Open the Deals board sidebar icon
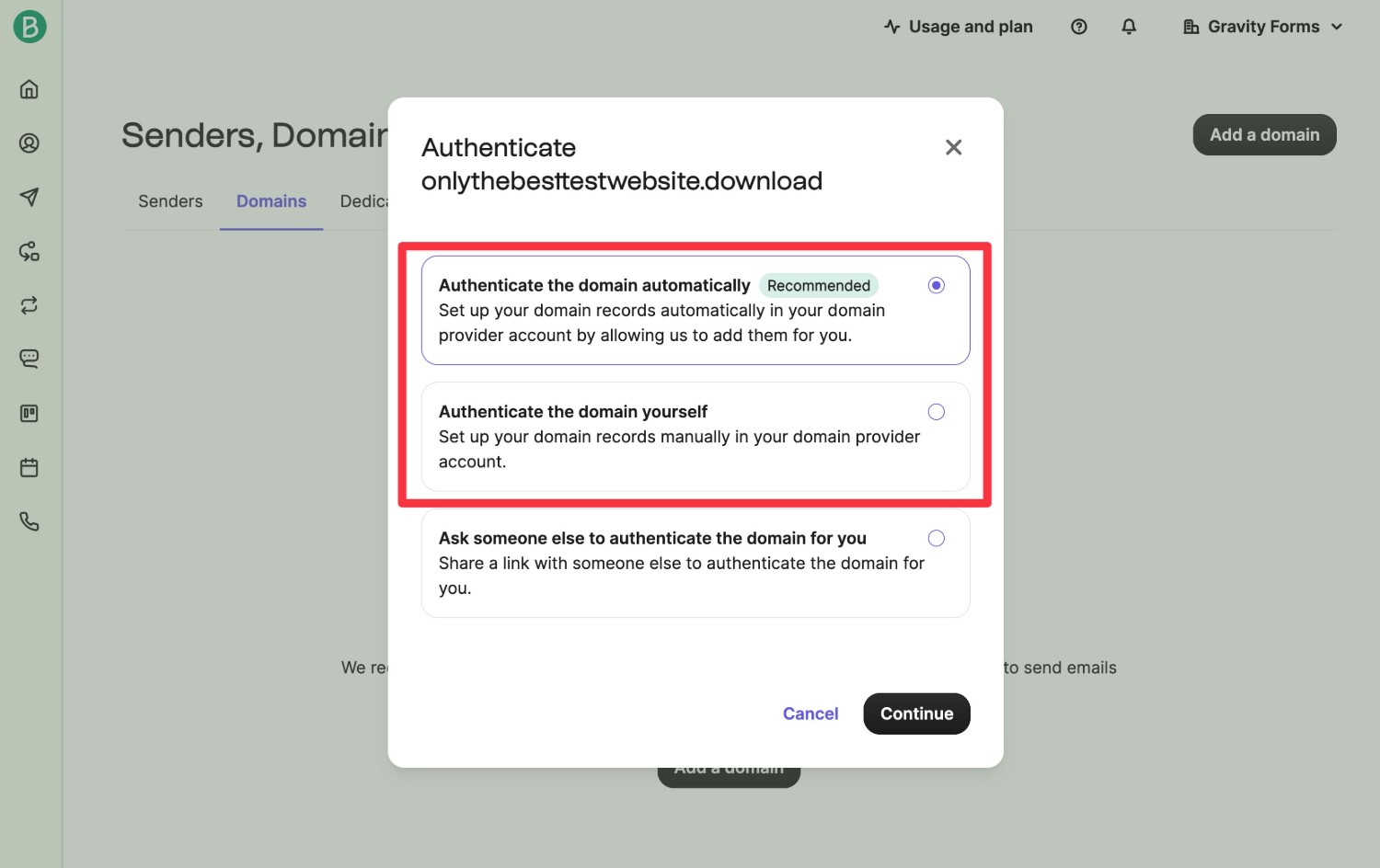Screen dimensions: 1380x868 pos(29,414)
